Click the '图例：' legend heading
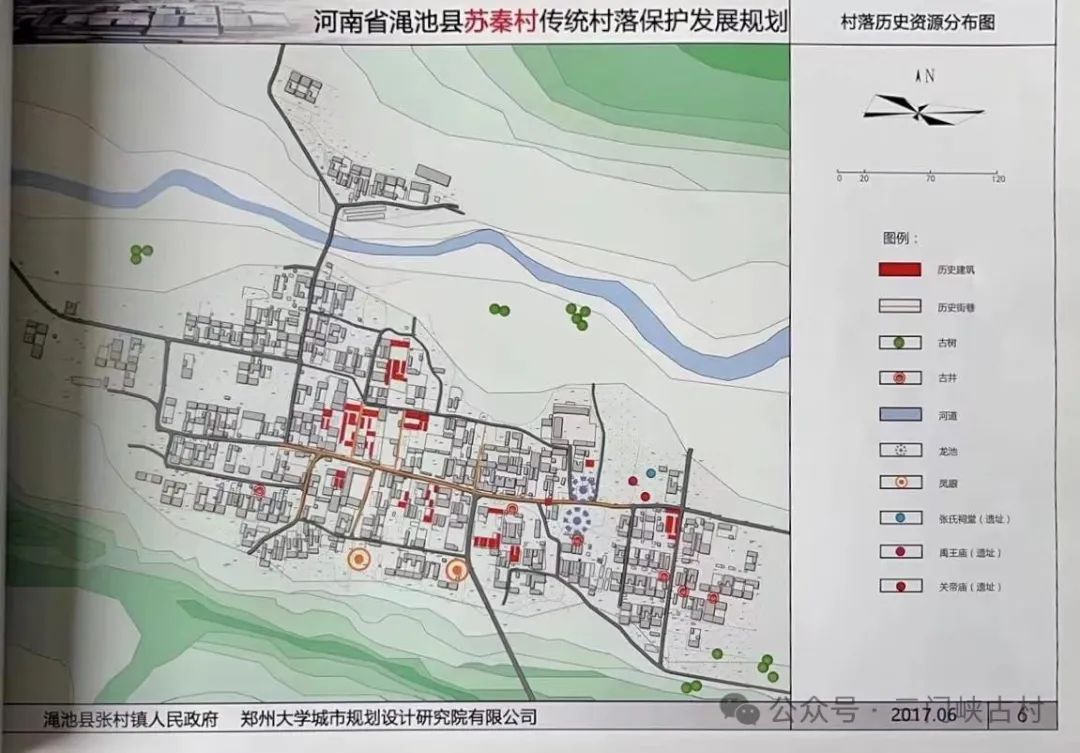 click(x=900, y=238)
